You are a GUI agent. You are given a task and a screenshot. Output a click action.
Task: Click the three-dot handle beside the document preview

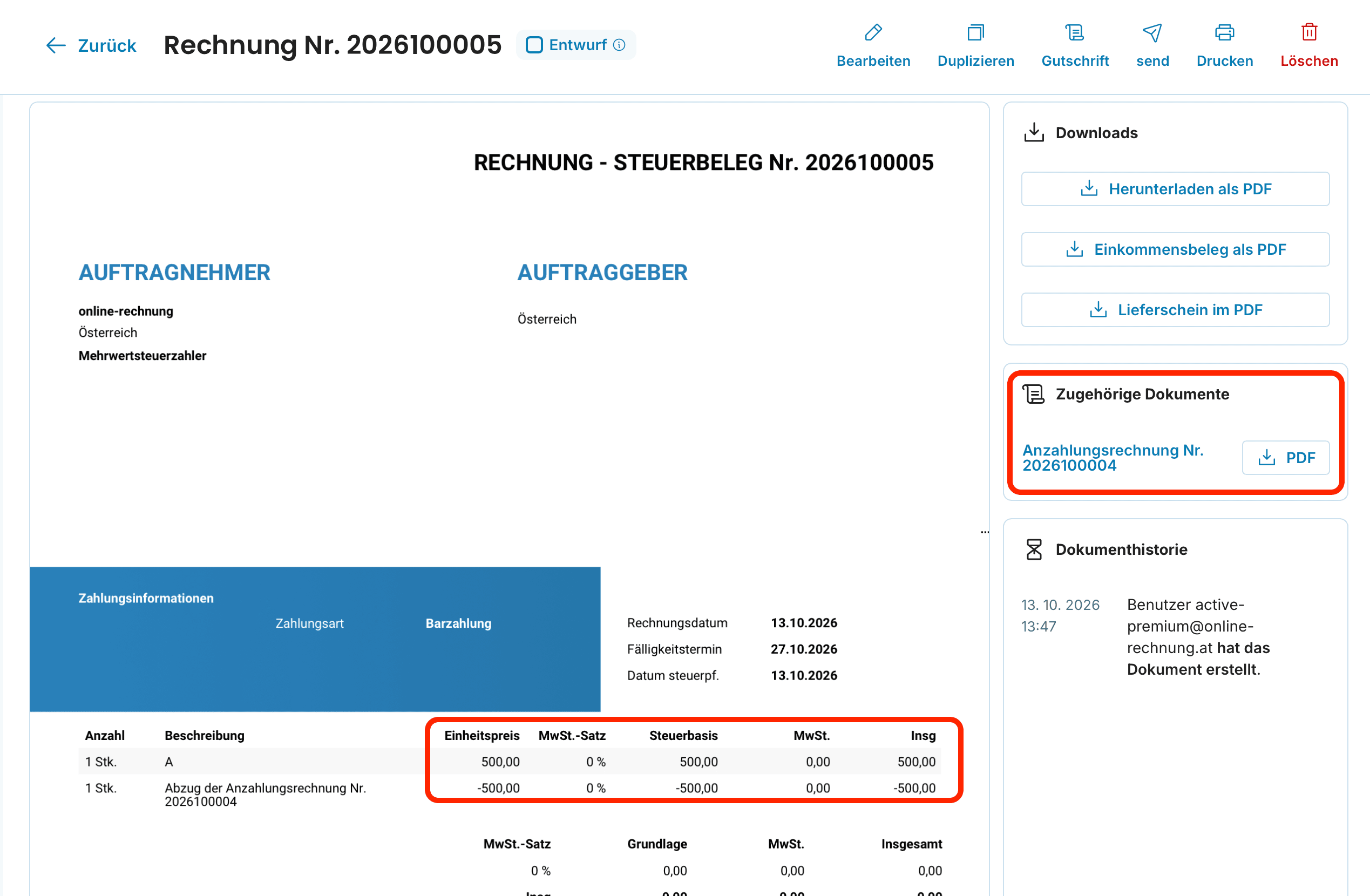coord(985,532)
